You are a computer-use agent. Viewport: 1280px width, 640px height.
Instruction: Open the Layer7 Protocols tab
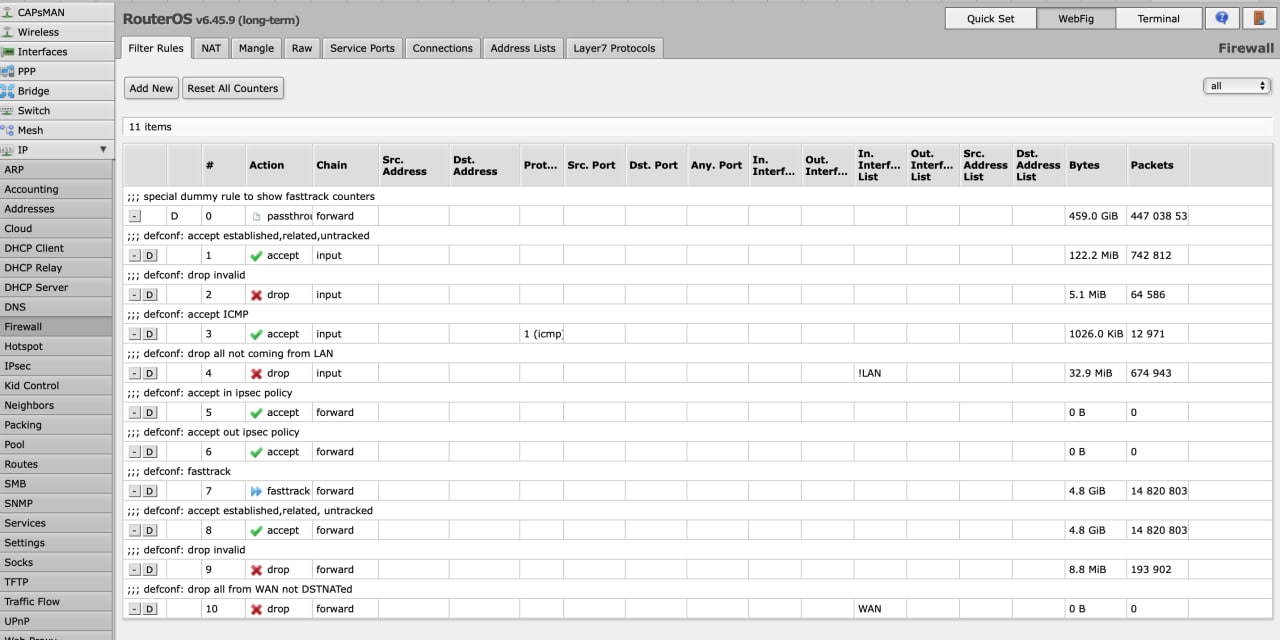[x=615, y=48]
